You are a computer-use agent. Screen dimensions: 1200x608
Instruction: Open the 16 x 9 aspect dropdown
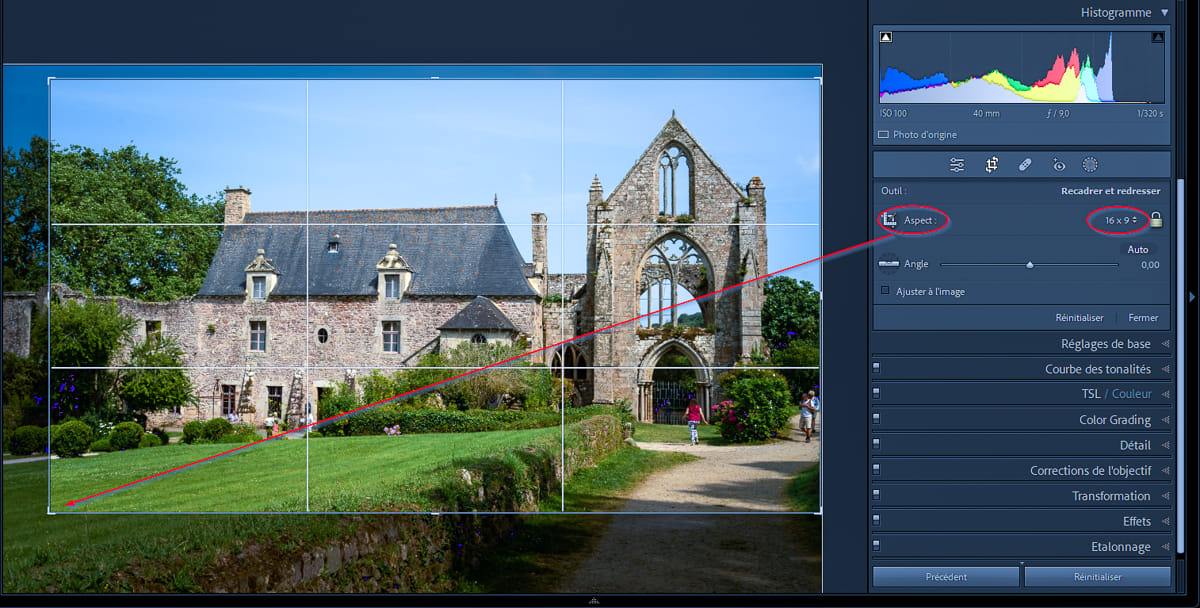coord(1119,220)
